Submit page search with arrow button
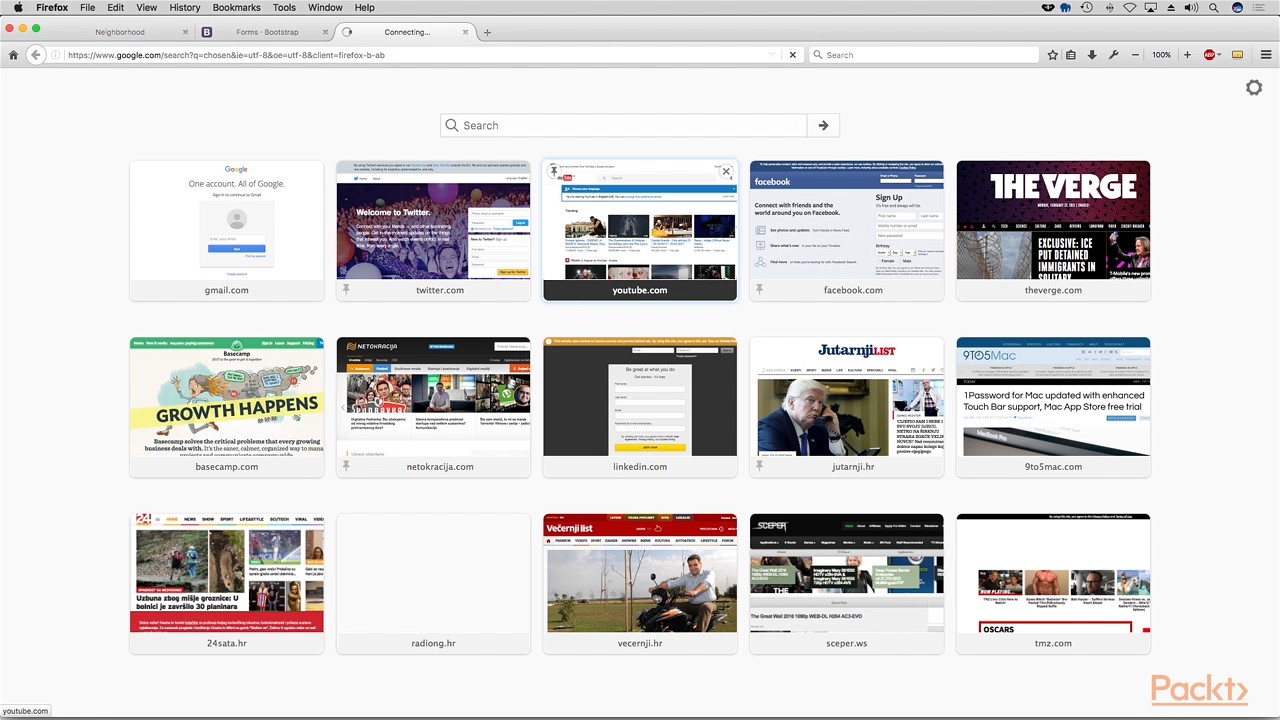The height and width of the screenshot is (720, 1280). [x=823, y=125]
